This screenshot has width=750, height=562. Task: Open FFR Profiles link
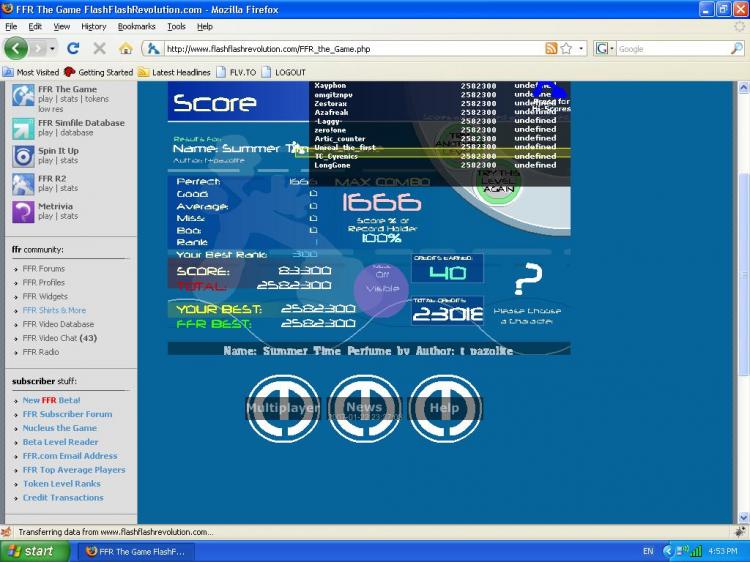click(44, 282)
